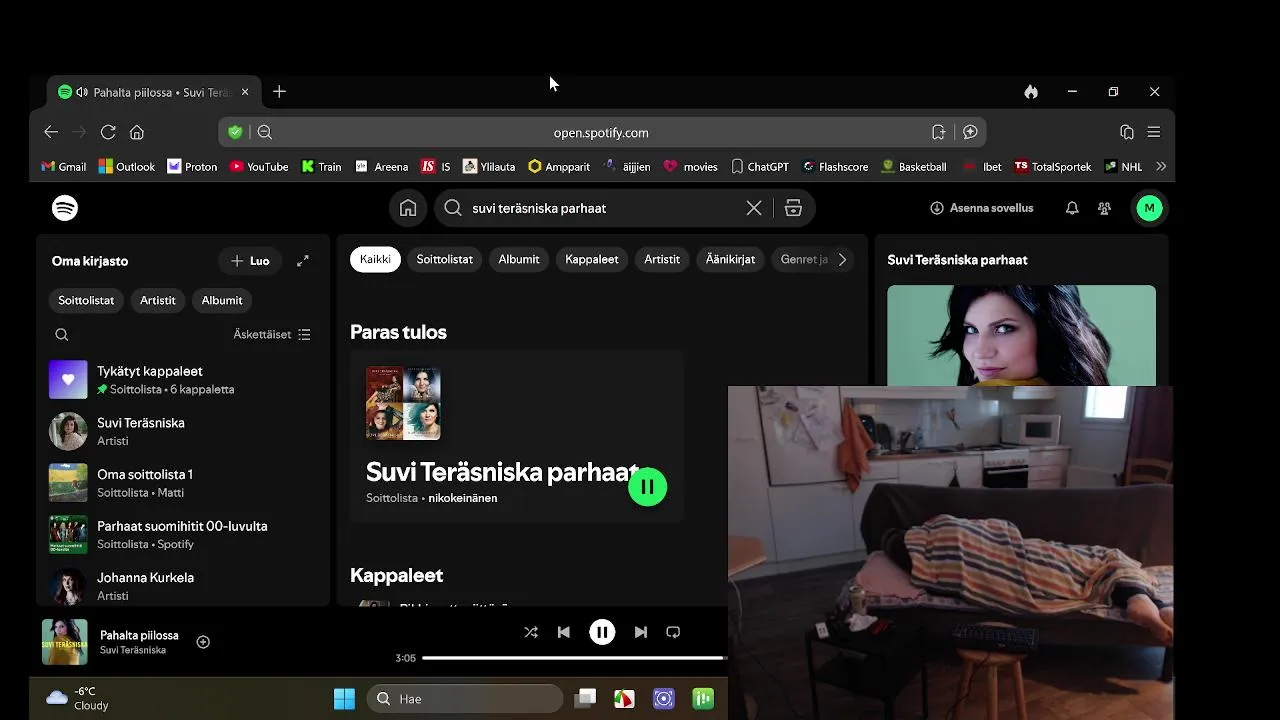Open Oma soittolista 1
The height and width of the screenshot is (720, 1280).
[182, 483]
